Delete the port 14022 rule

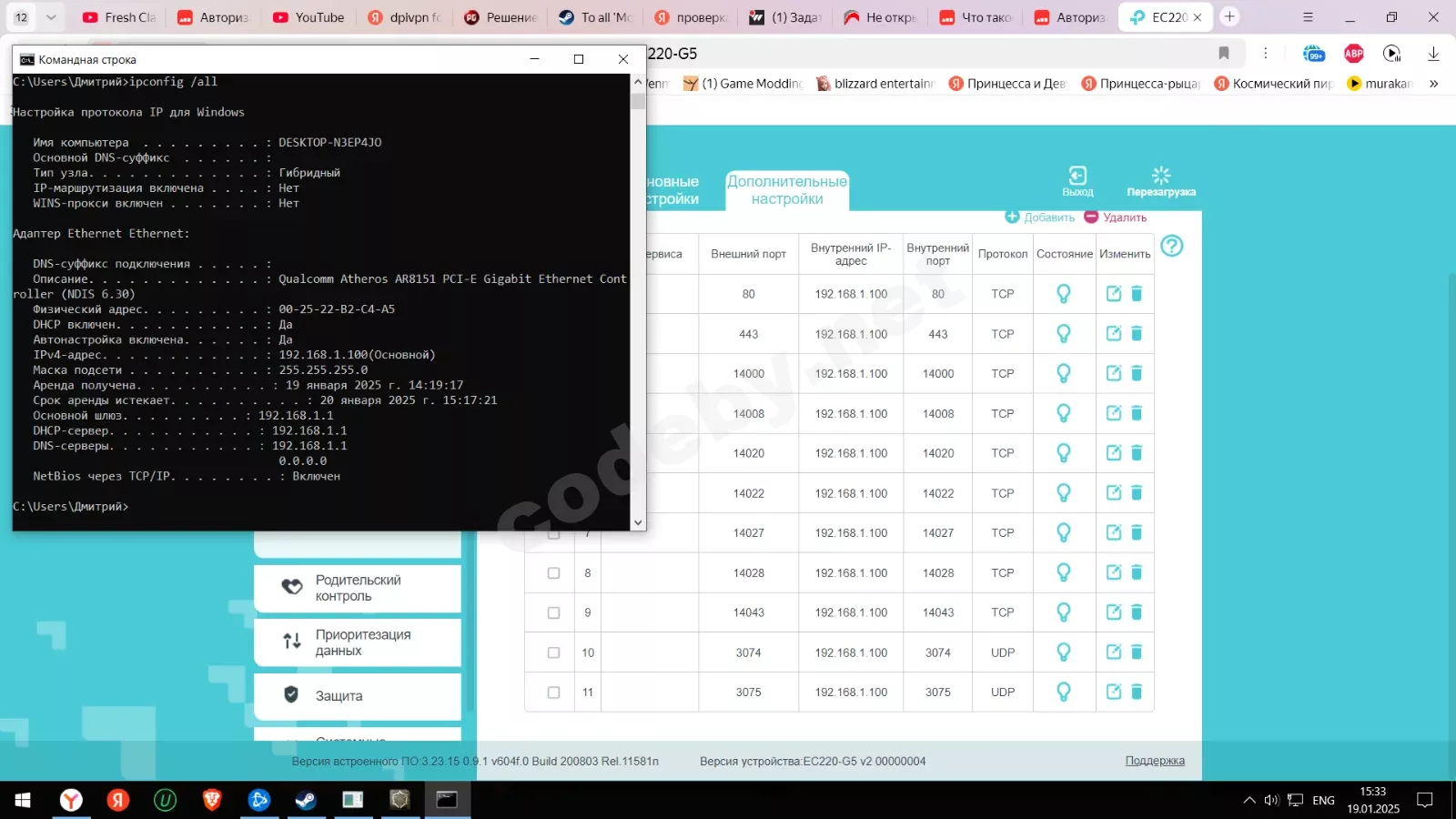1137,492
